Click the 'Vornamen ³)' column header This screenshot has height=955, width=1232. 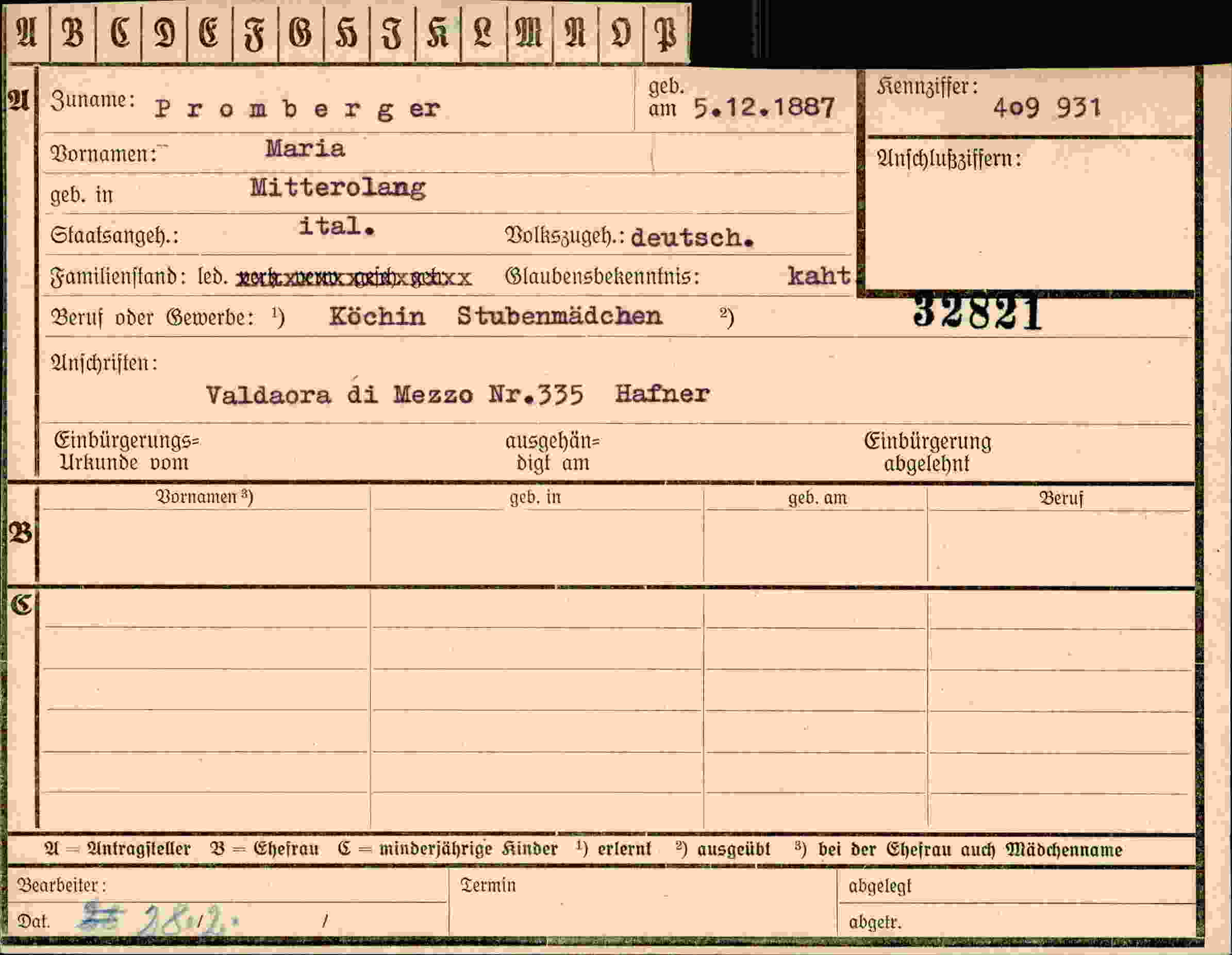pos(204,496)
